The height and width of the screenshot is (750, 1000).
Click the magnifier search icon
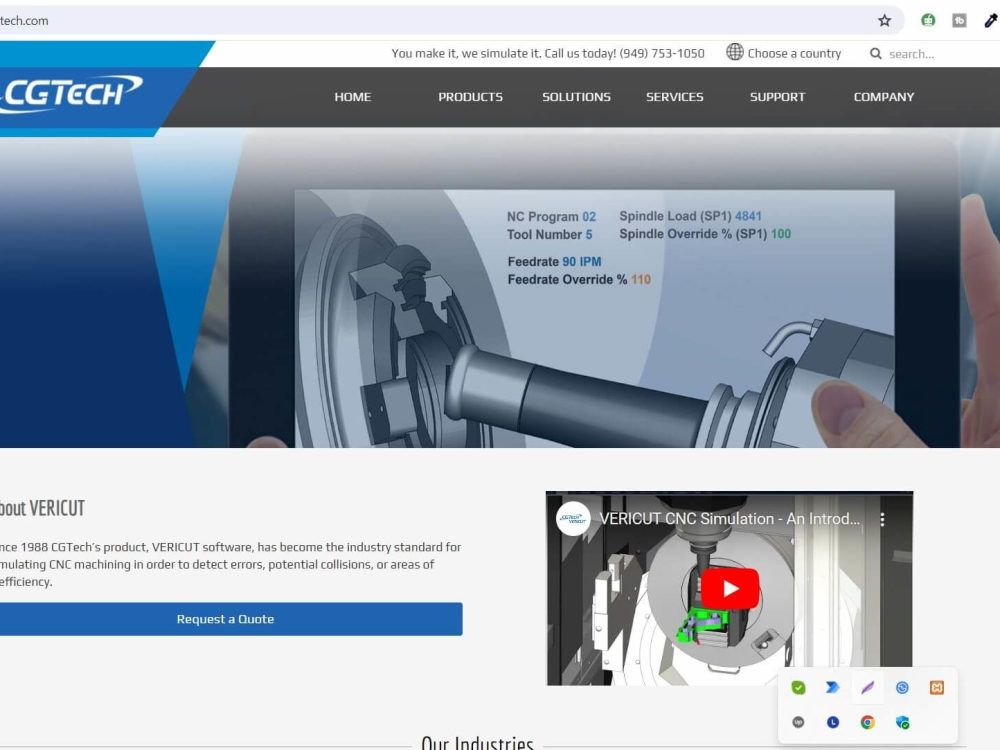(x=876, y=54)
